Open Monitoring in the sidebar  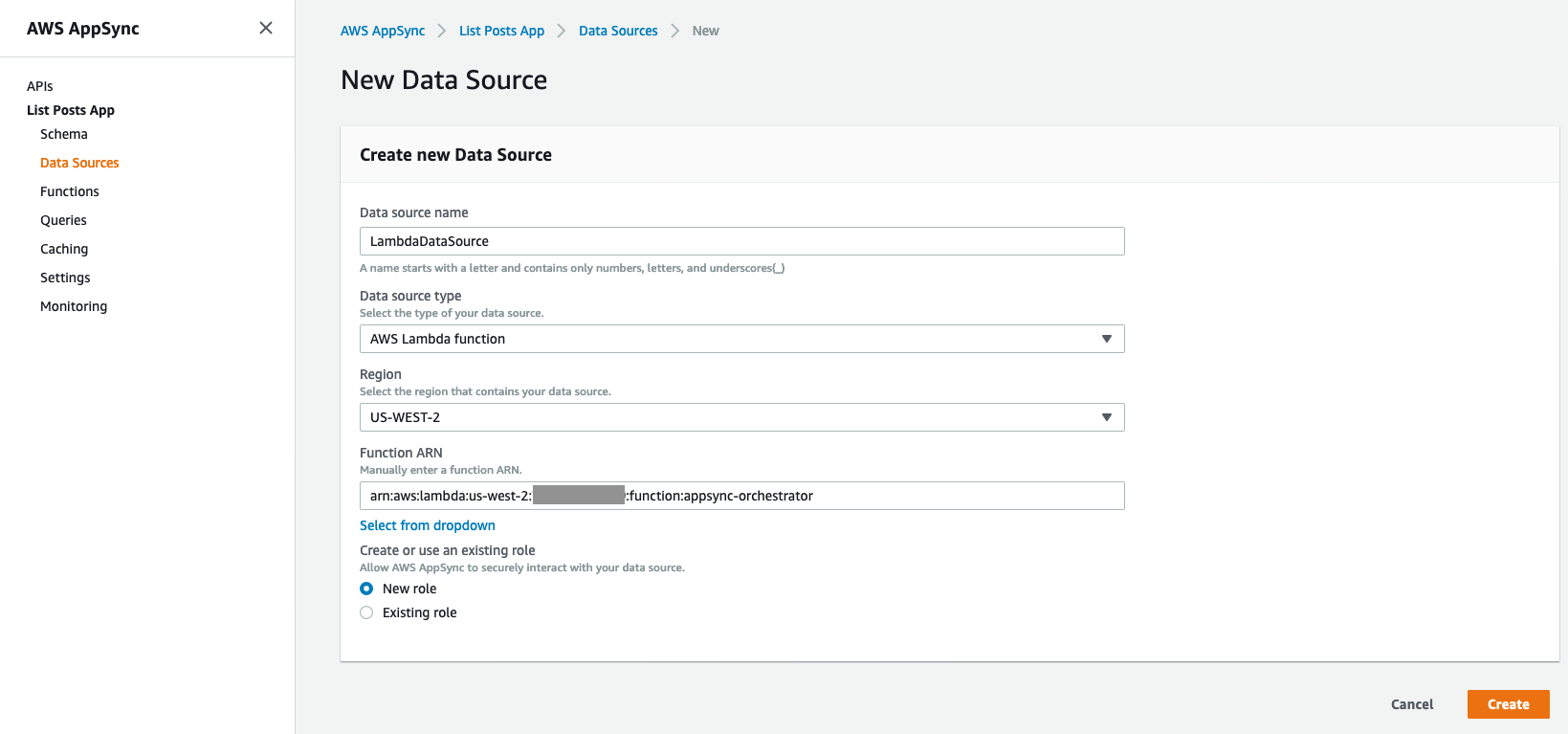tap(74, 306)
